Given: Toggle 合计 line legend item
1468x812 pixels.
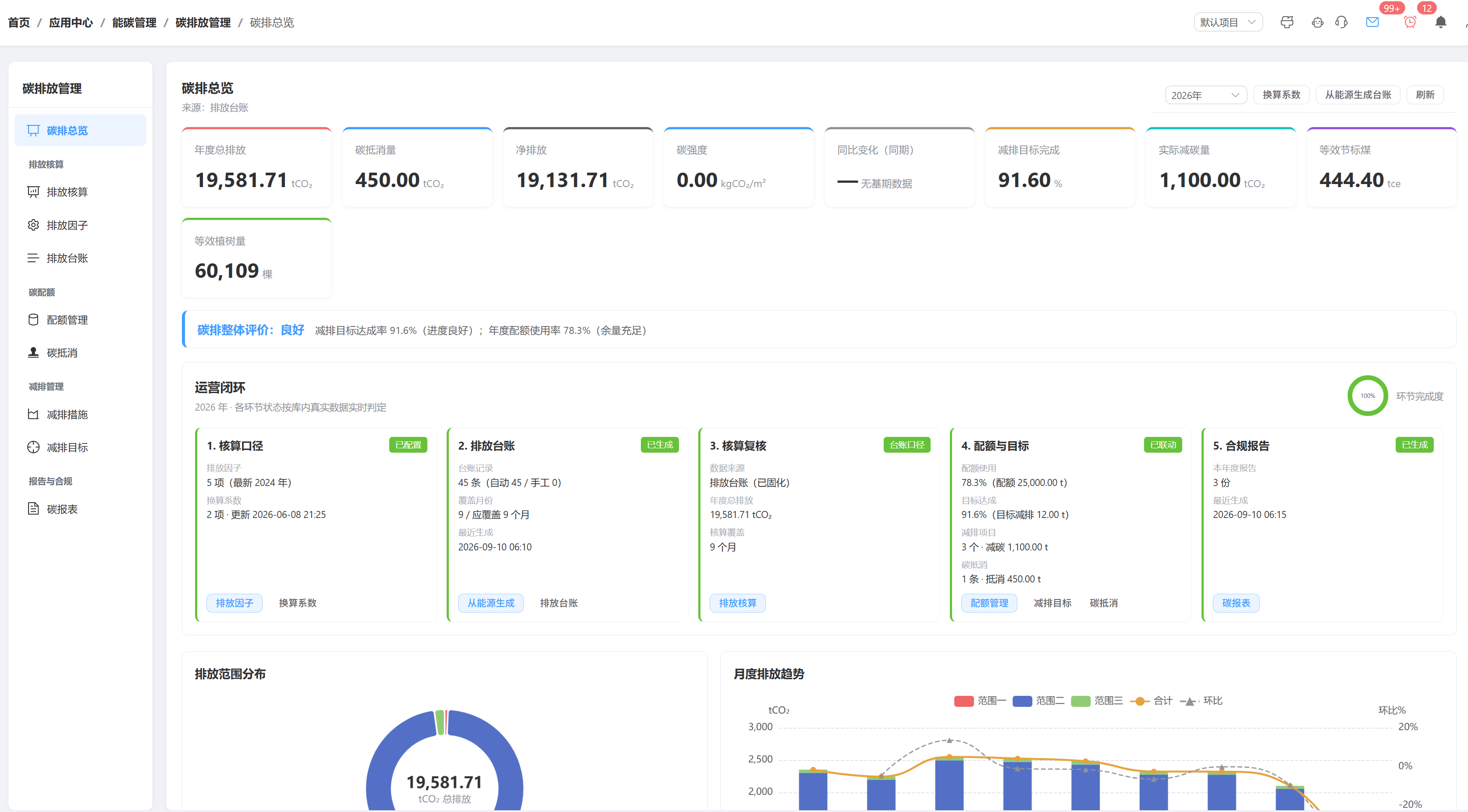Looking at the screenshot, I should (1151, 701).
